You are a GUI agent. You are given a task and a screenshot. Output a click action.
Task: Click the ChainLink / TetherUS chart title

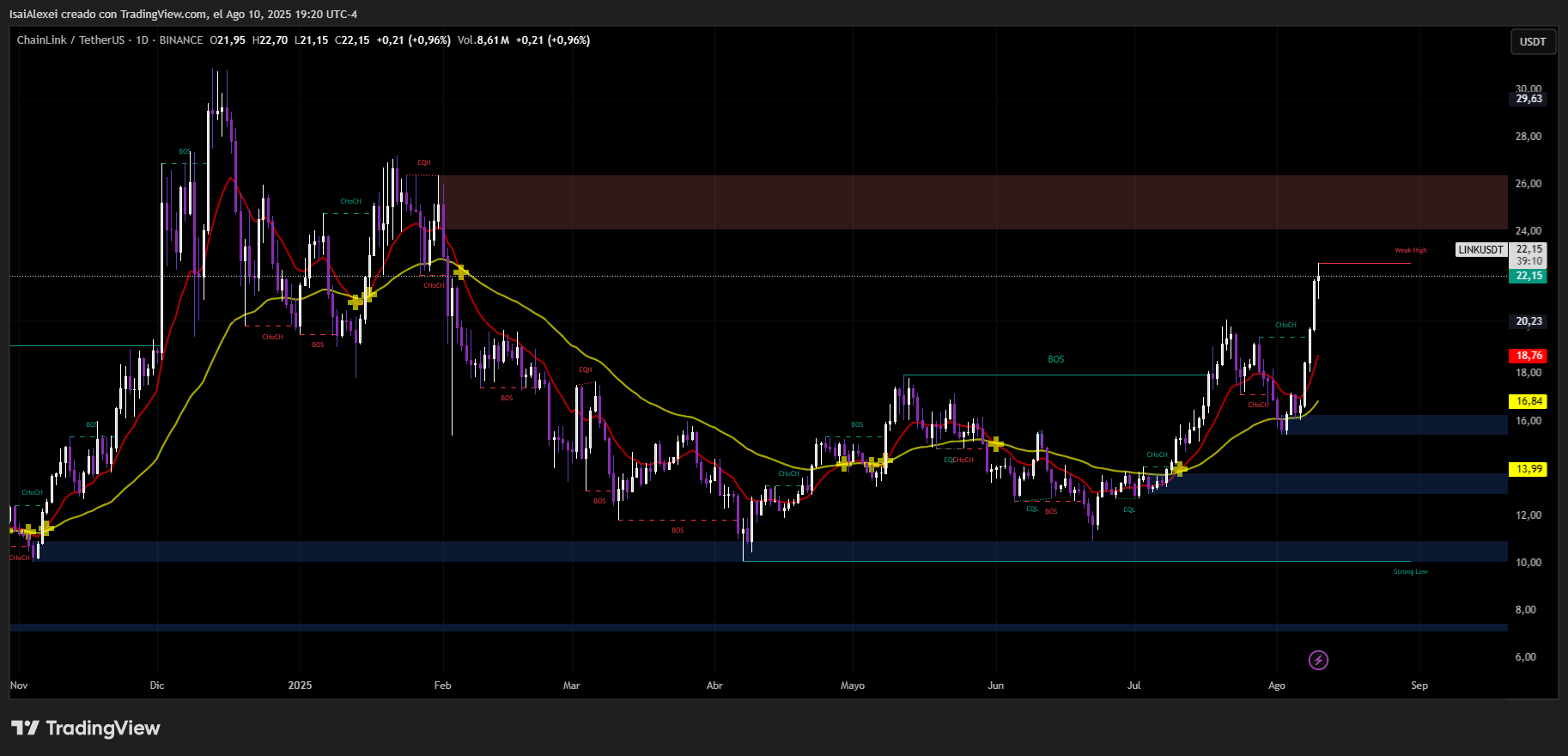[71, 40]
